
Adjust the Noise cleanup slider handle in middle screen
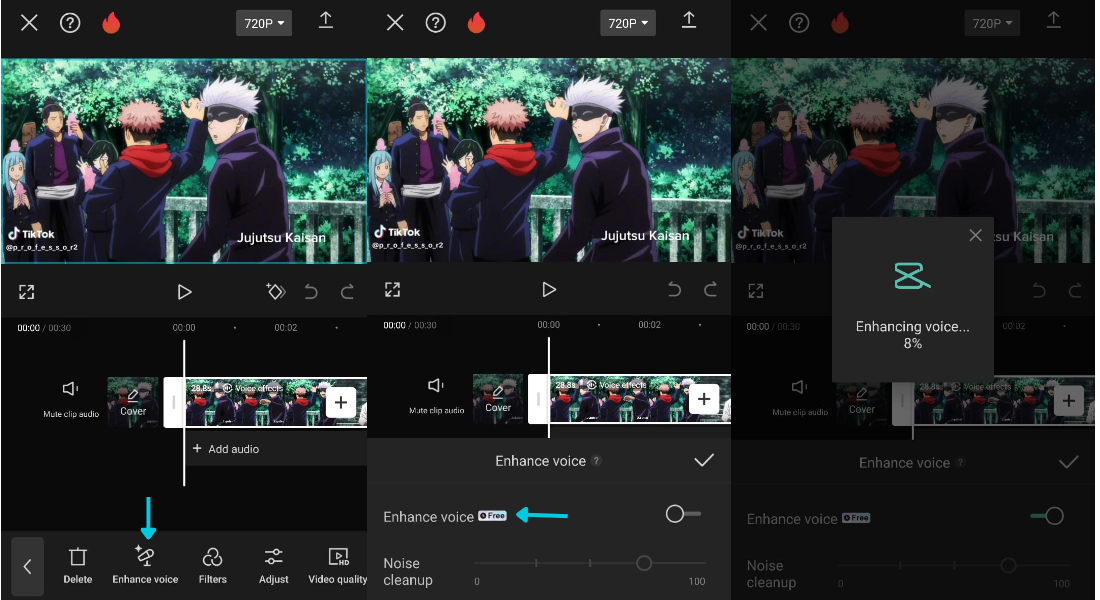644,563
